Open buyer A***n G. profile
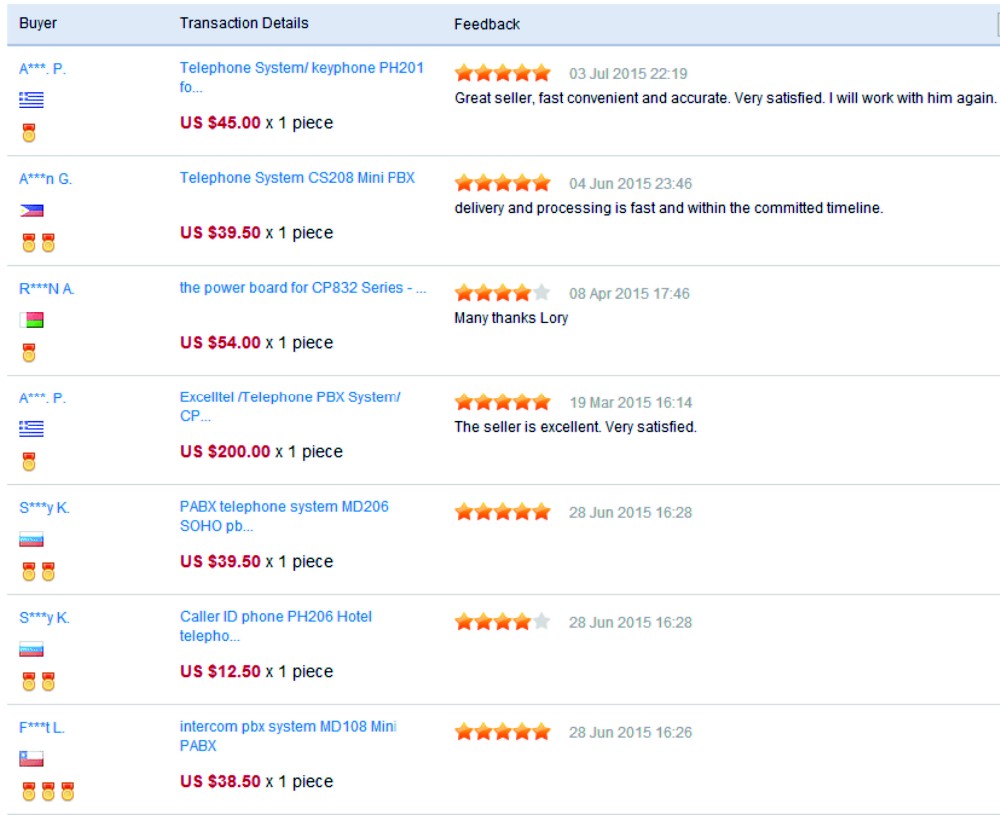1000x815 pixels. pos(45,179)
